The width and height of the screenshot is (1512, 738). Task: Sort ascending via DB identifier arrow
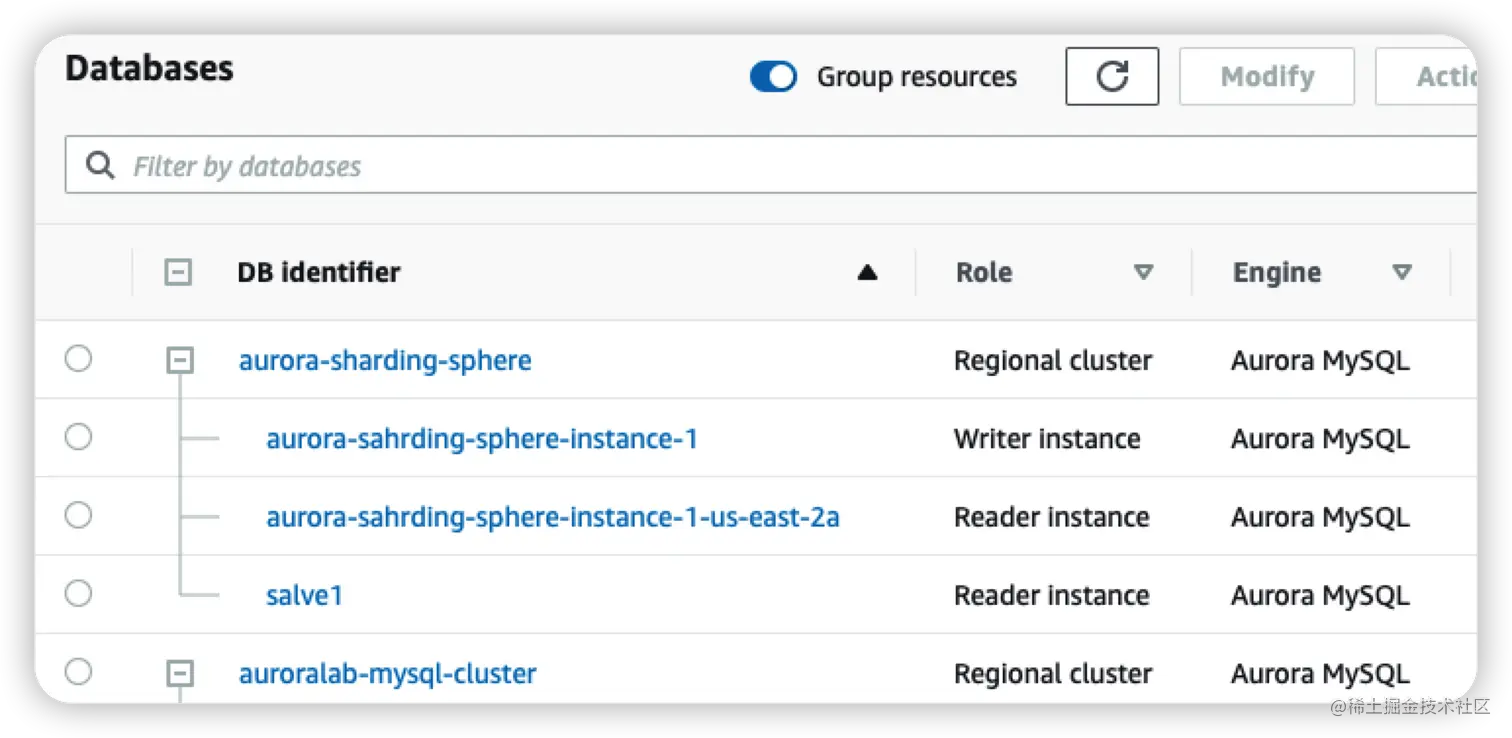pos(867,272)
